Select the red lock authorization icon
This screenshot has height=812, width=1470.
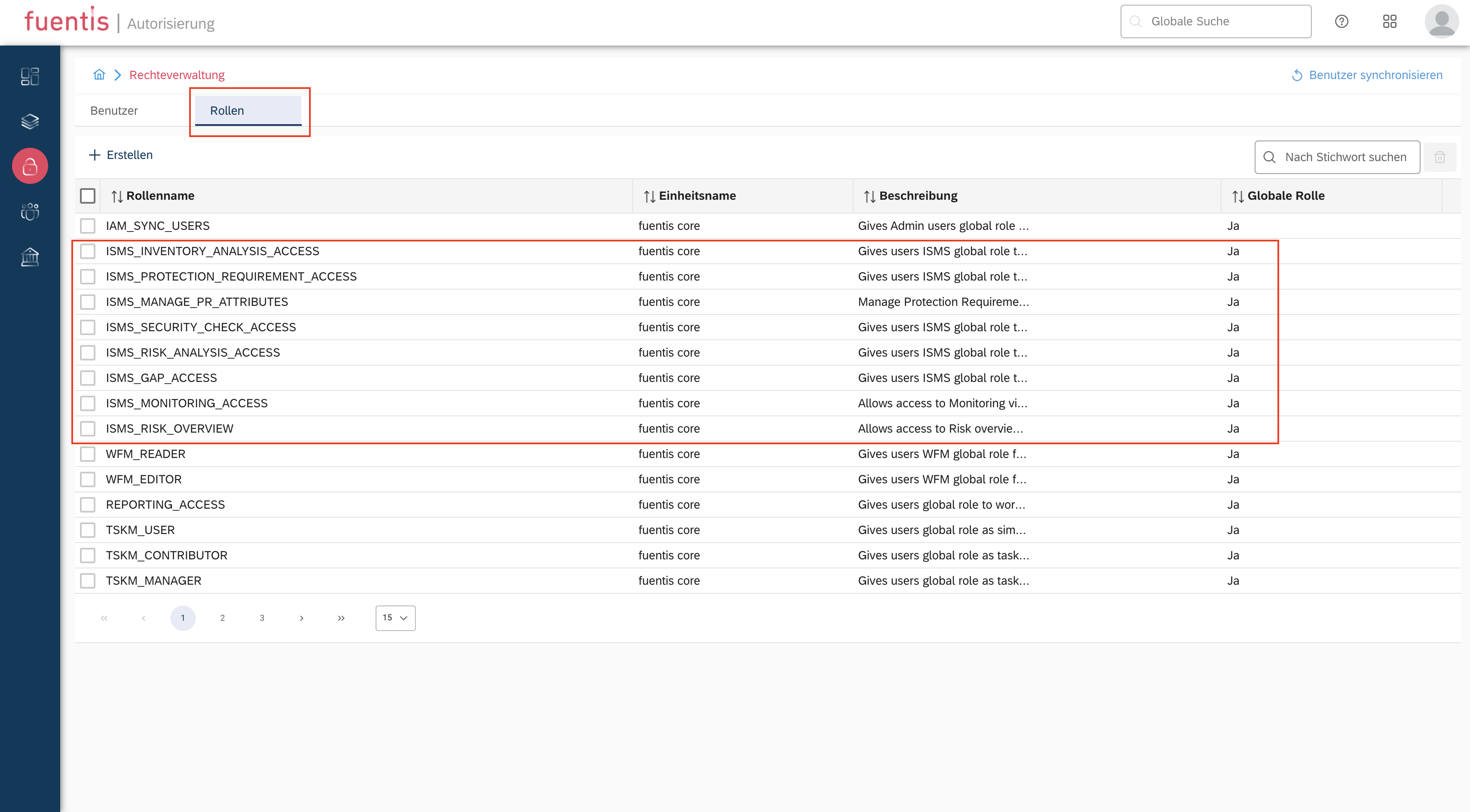tap(30, 166)
